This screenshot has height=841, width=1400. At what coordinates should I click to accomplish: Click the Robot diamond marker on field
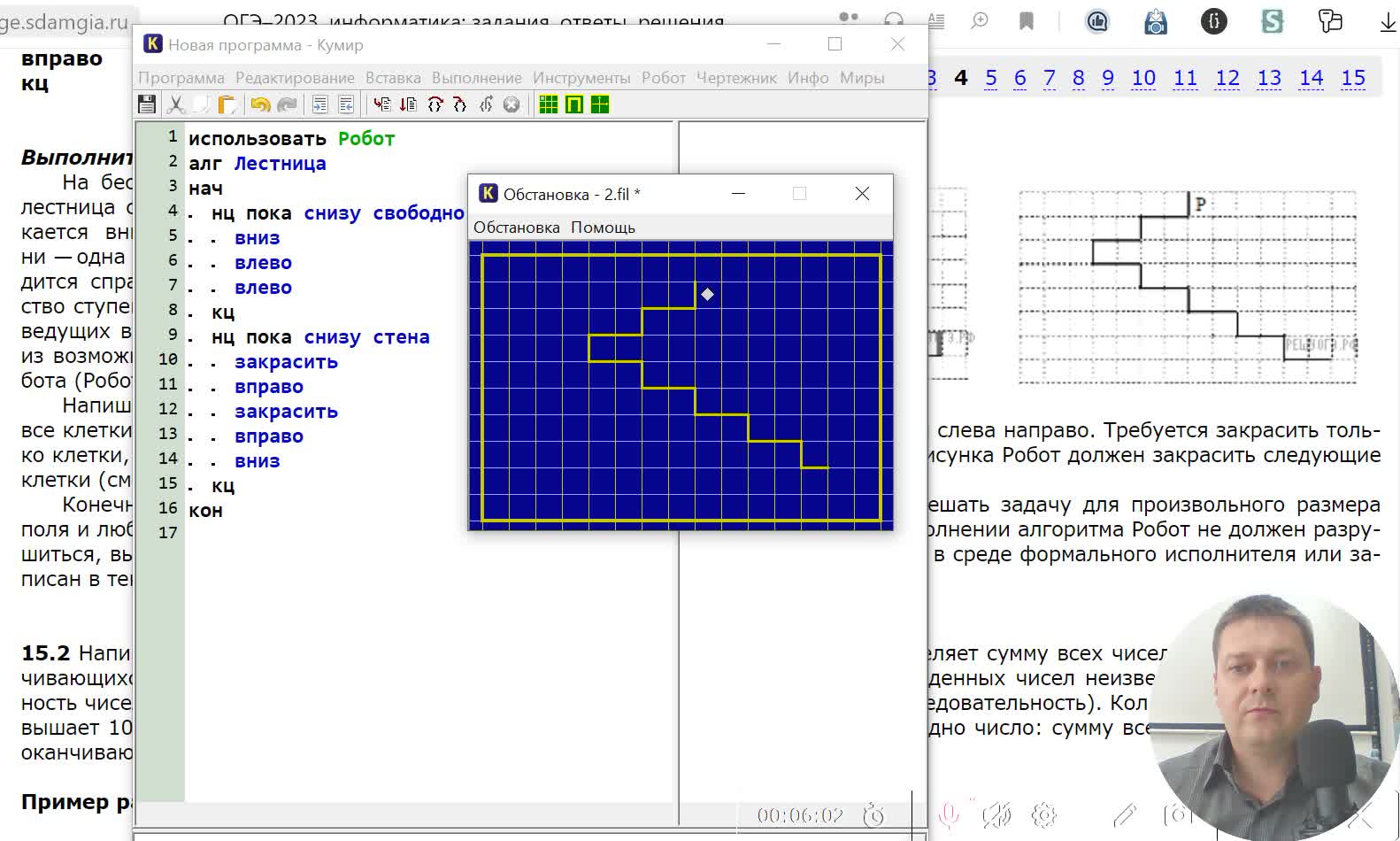[x=707, y=294]
